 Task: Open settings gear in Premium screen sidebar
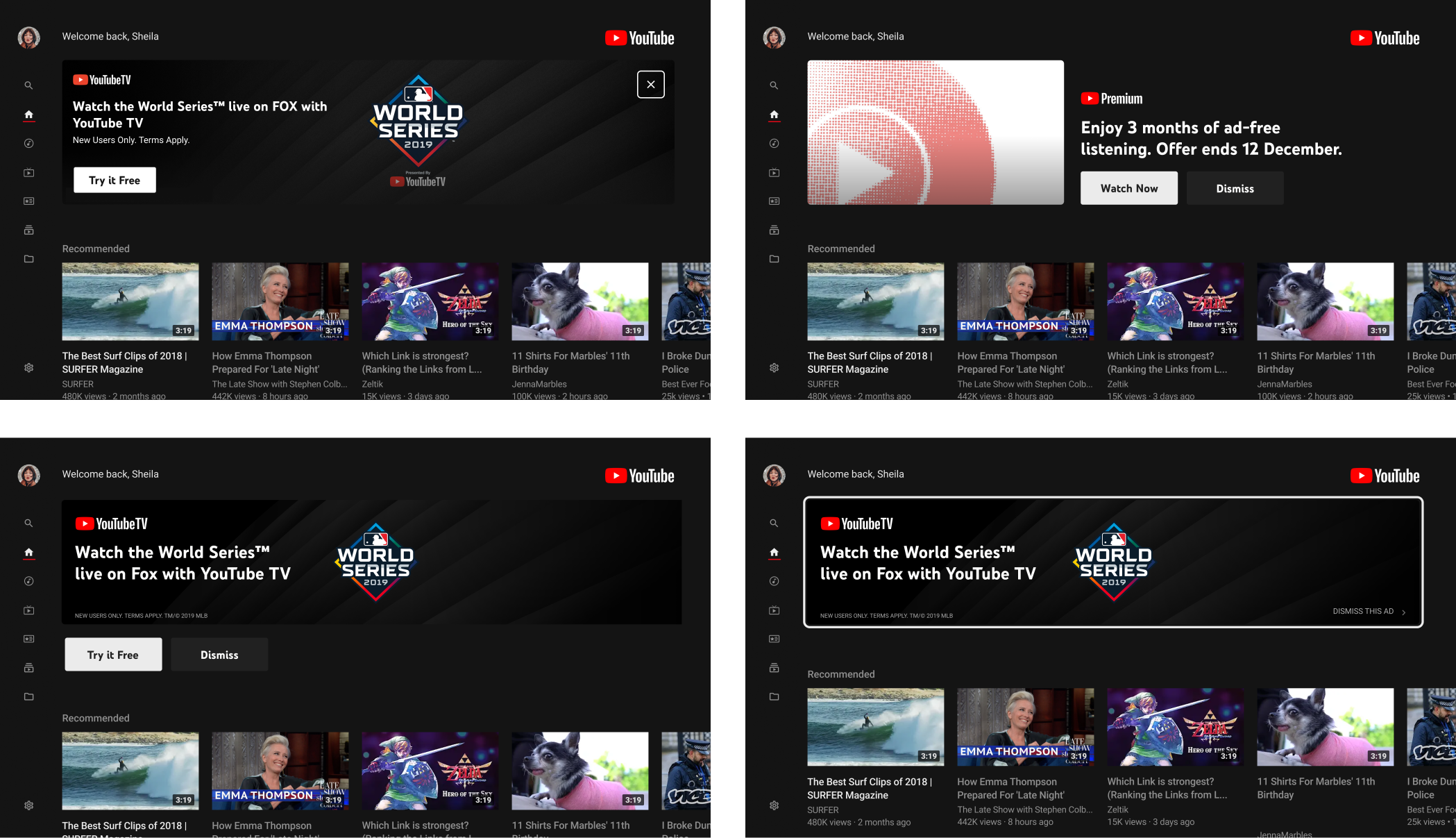tap(774, 368)
